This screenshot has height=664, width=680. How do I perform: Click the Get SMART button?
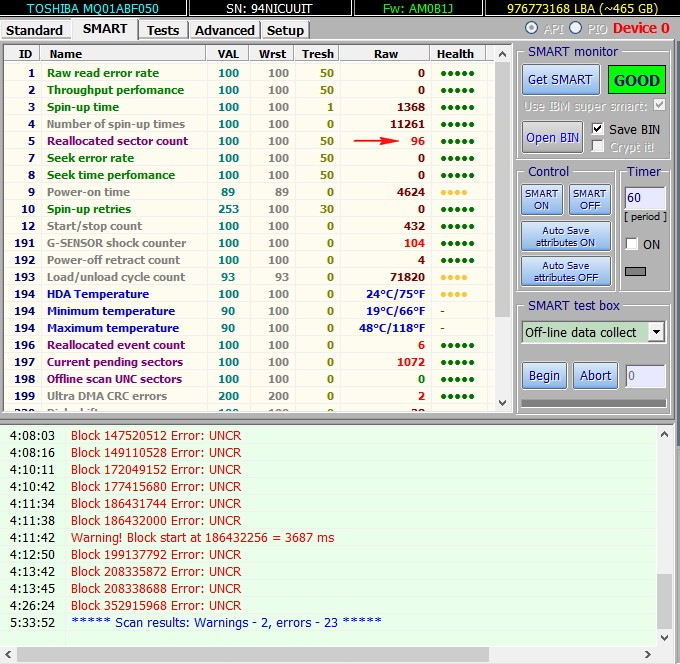tap(559, 80)
